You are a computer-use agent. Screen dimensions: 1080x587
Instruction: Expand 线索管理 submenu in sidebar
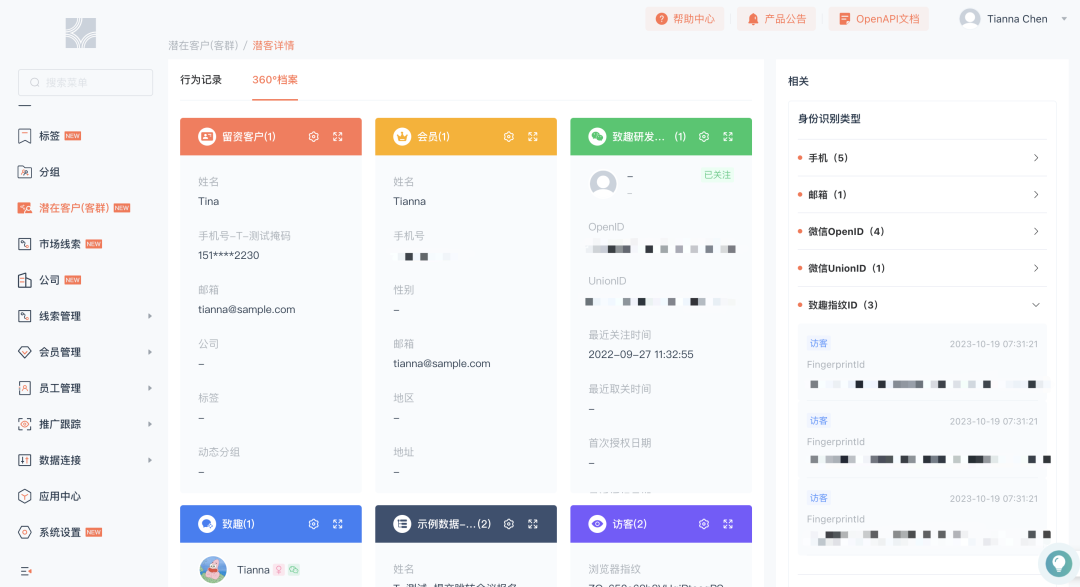pyautogui.click(x=85, y=316)
